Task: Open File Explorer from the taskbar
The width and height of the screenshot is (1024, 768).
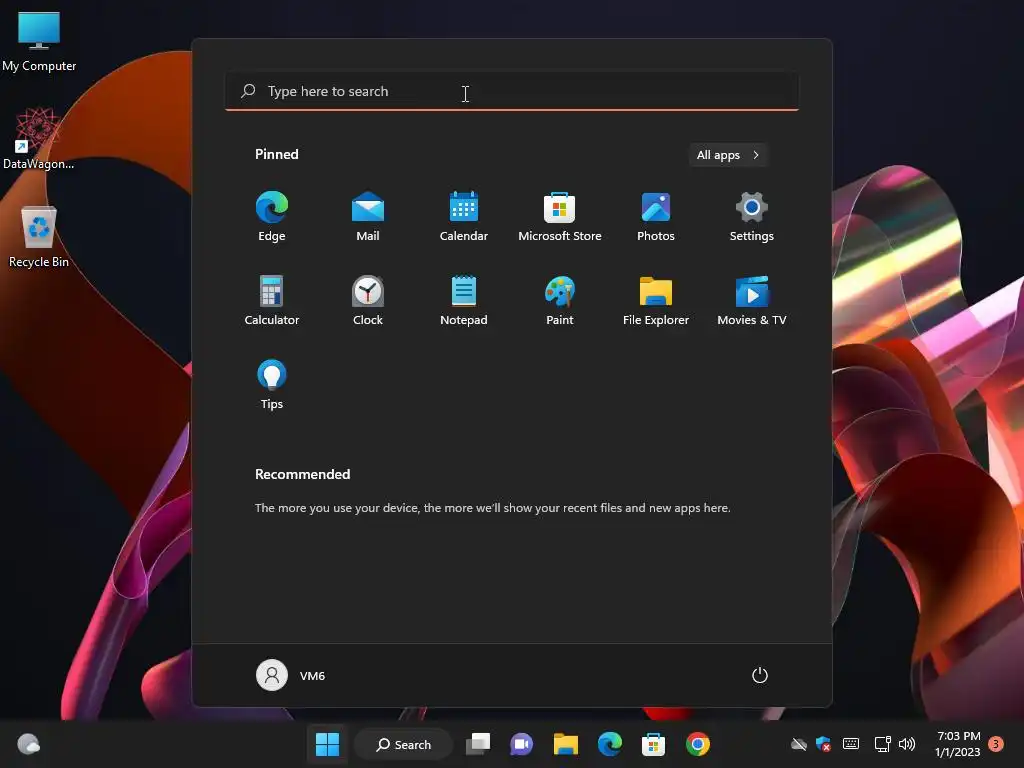Action: tap(566, 744)
